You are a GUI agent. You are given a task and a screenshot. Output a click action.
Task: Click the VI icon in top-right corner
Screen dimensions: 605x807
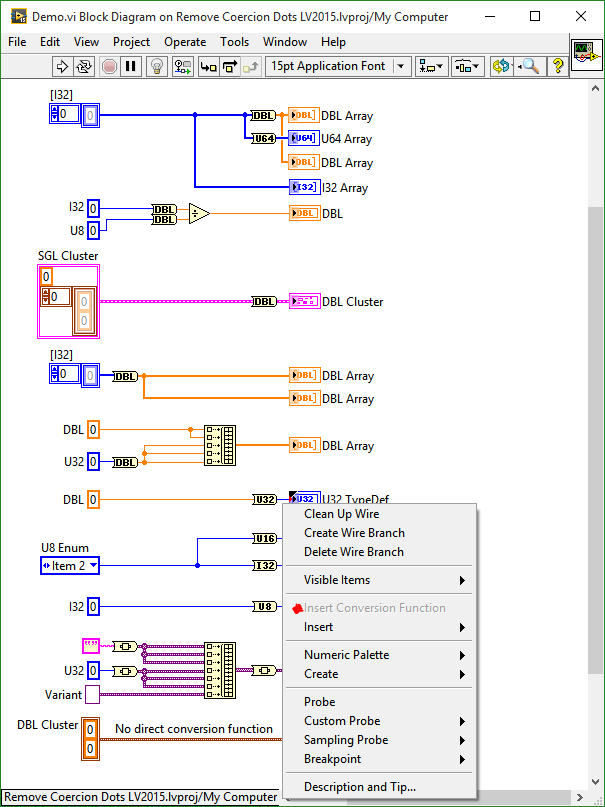coord(584,56)
